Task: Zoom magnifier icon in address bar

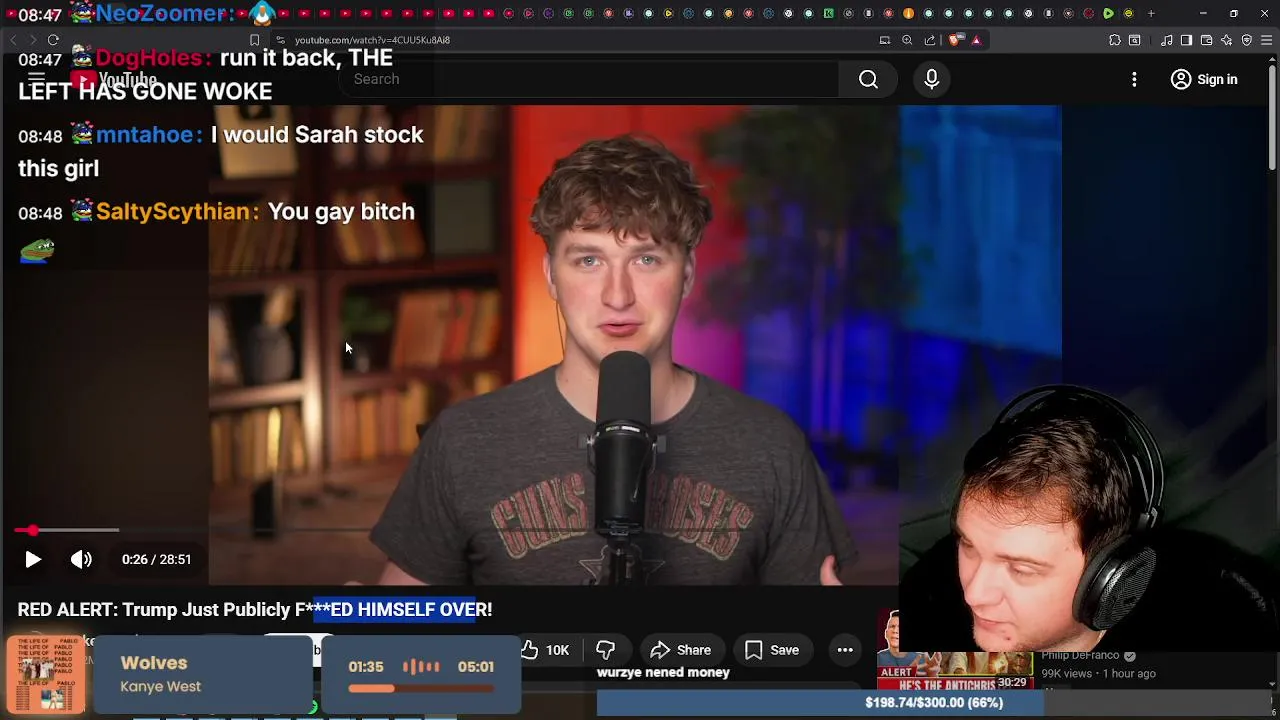Action: click(907, 40)
